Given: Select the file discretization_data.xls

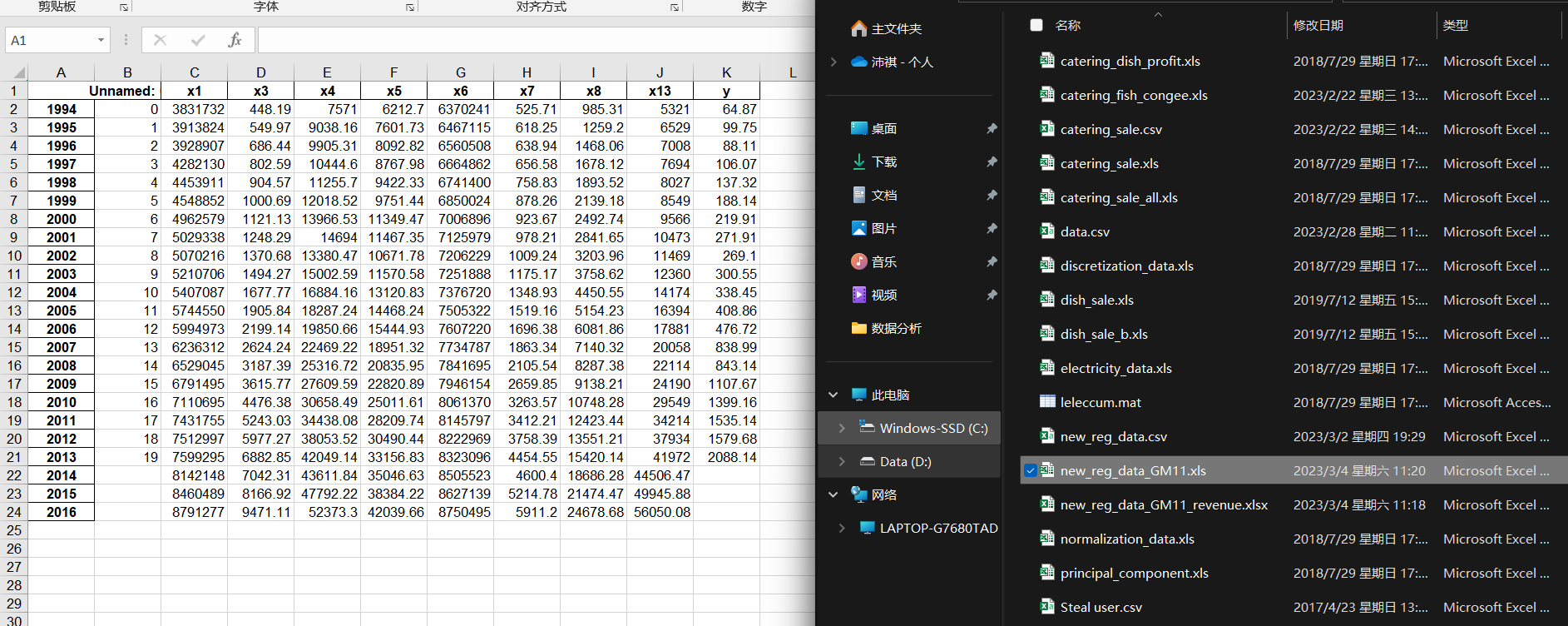Looking at the screenshot, I should click(x=1126, y=266).
